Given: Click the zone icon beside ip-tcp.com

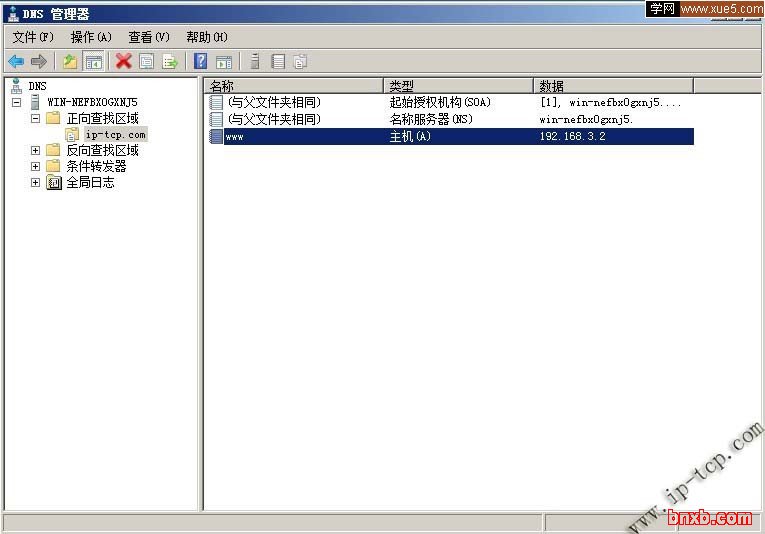Looking at the screenshot, I should 72,135.
